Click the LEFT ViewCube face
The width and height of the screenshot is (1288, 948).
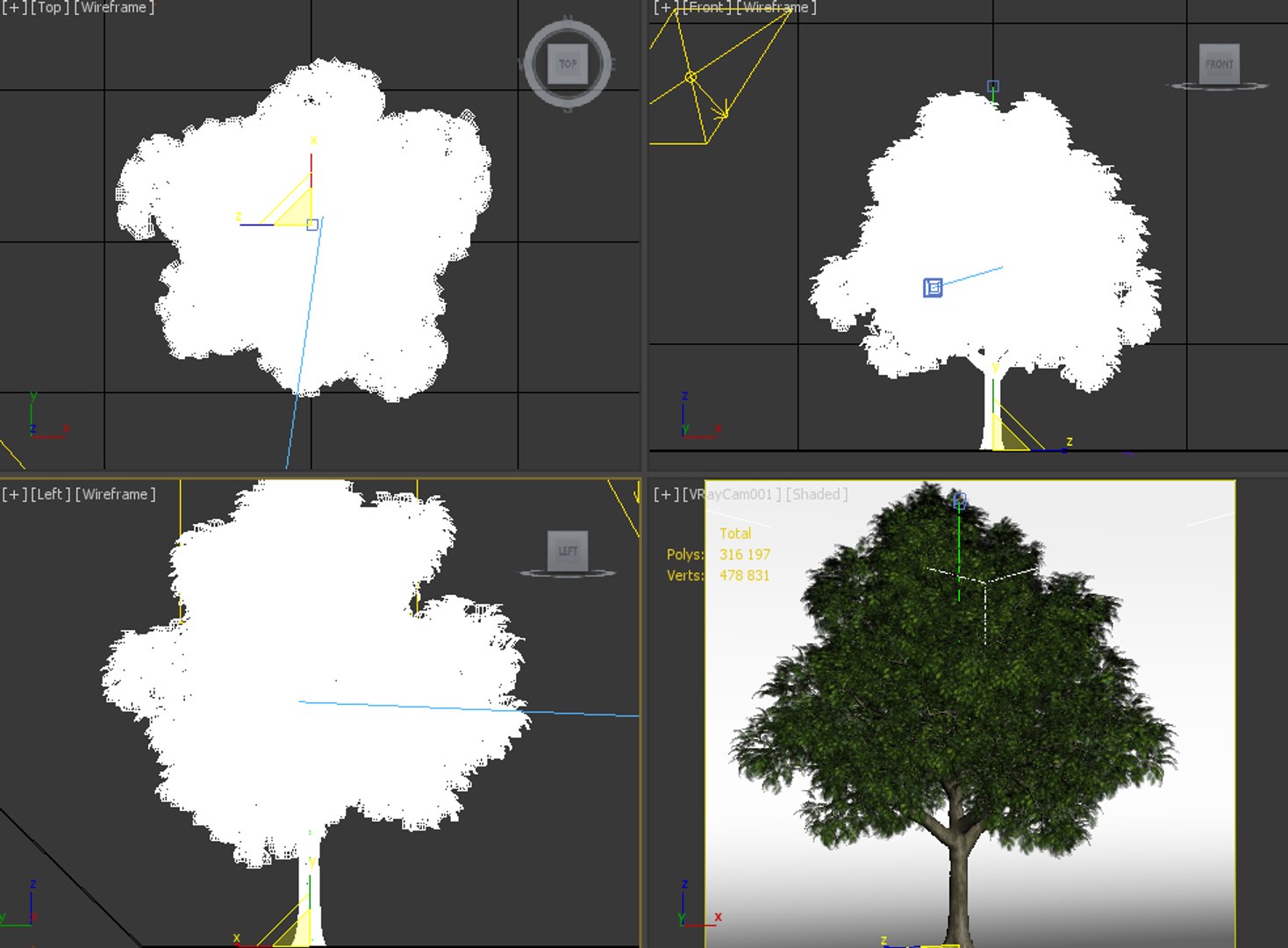coord(568,550)
